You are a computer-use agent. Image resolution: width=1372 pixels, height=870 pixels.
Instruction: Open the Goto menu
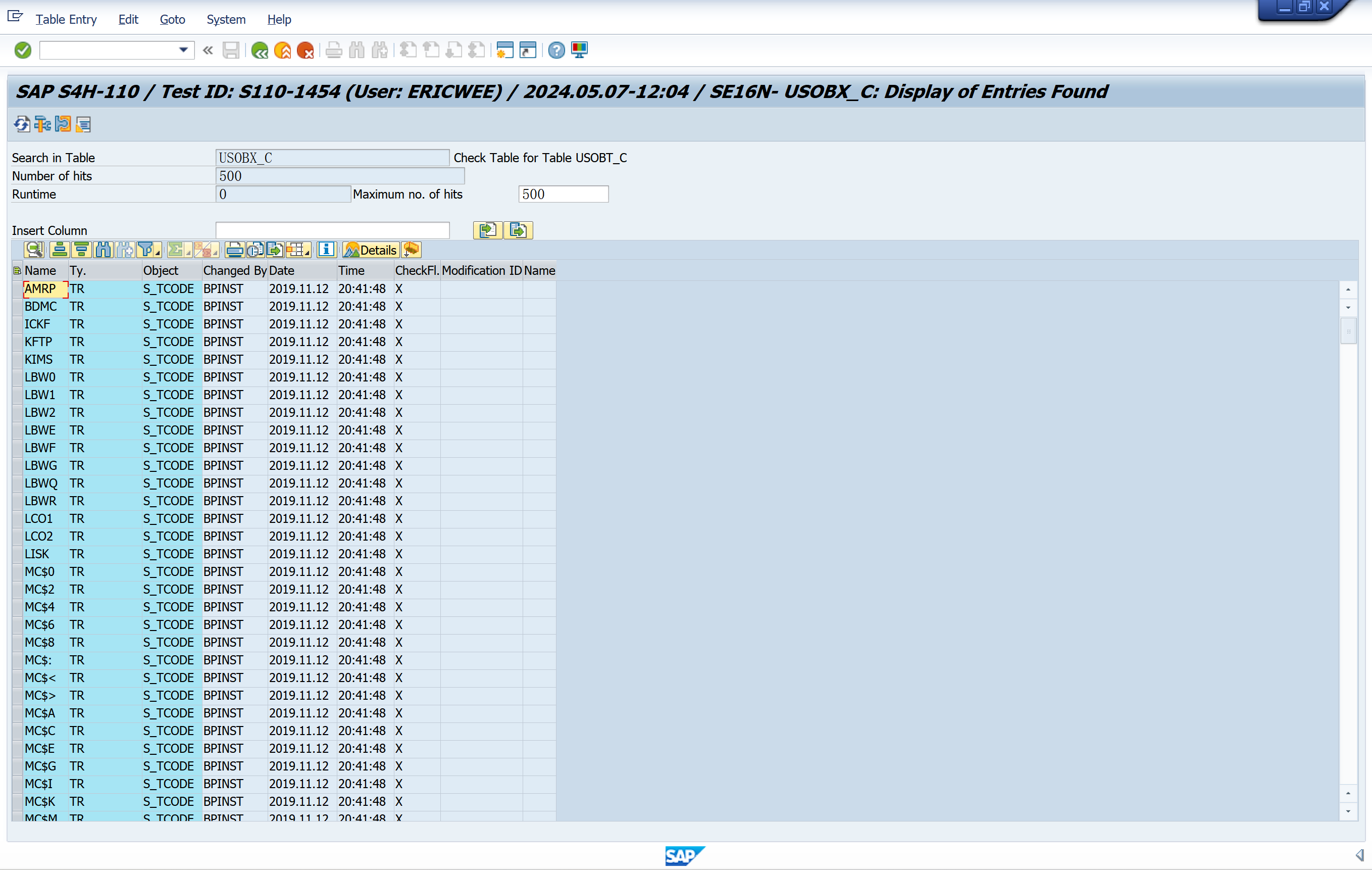tap(172, 19)
